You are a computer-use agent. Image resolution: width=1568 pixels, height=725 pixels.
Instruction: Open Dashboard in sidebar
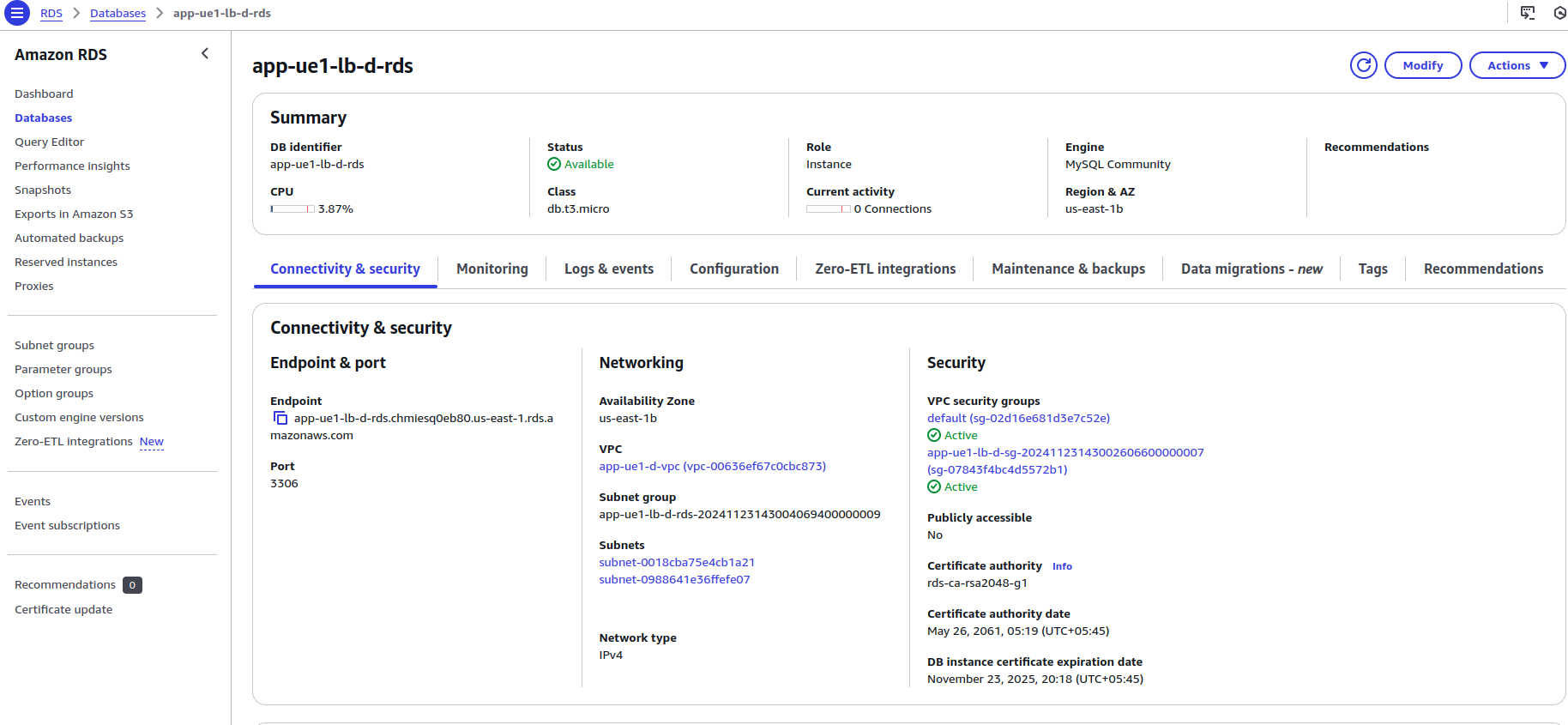tap(44, 94)
